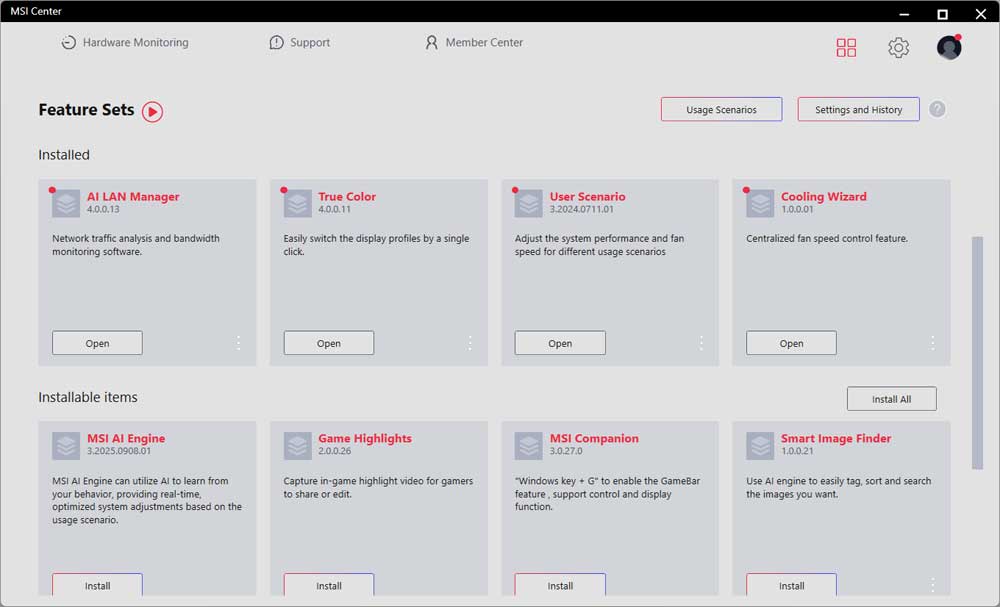Expand True Color three-dot options
The width and height of the screenshot is (1000, 607).
click(470, 343)
